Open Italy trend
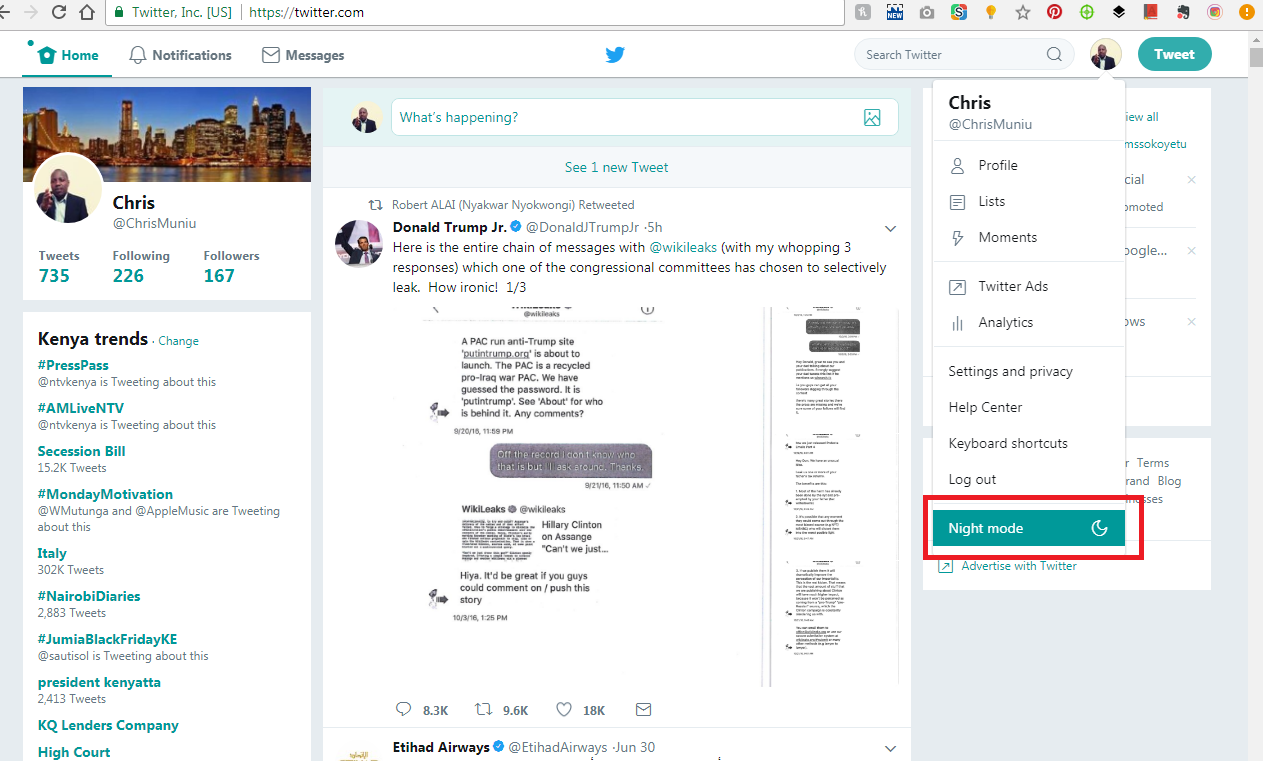The height and width of the screenshot is (761, 1263). point(52,553)
